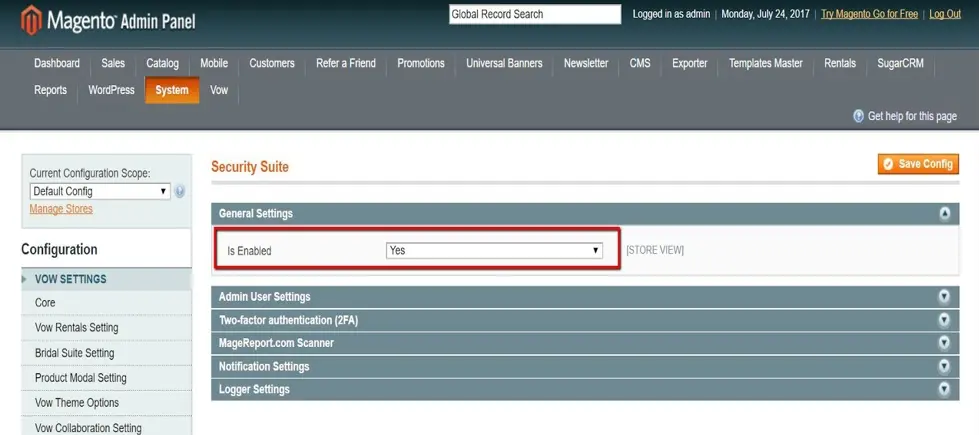Viewport: 979px width, 435px height.
Task: Click the Security Suite page heading
Action: 250,167
